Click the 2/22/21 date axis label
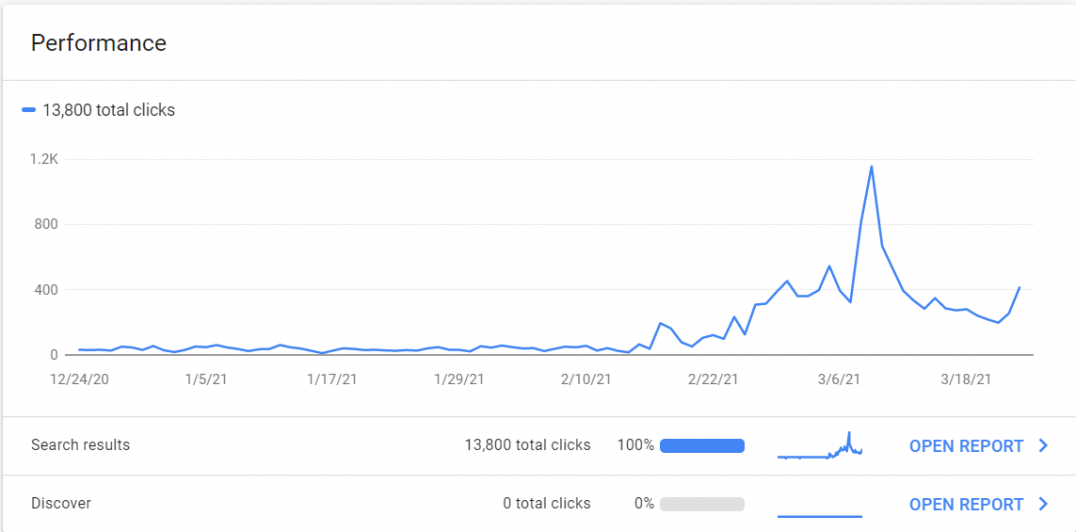Viewport: 1076px width, 532px height. click(714, 379)
